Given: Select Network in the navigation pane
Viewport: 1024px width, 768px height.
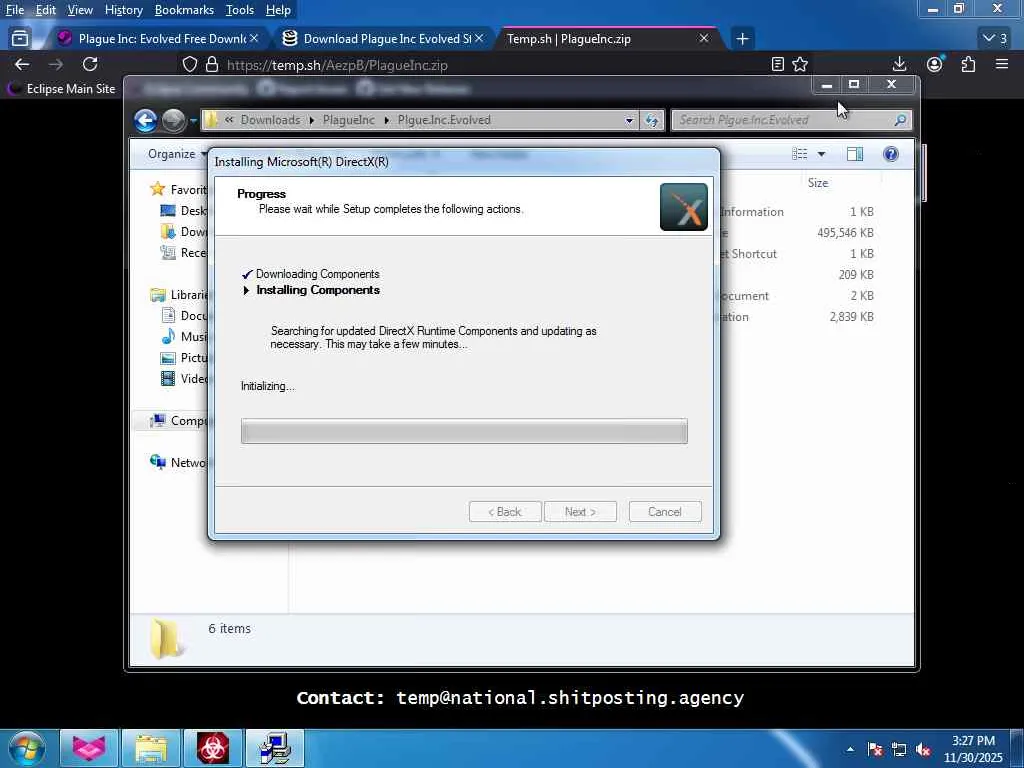Looking at the screenshot, I should pyautogui.click(x=178, y=462).
